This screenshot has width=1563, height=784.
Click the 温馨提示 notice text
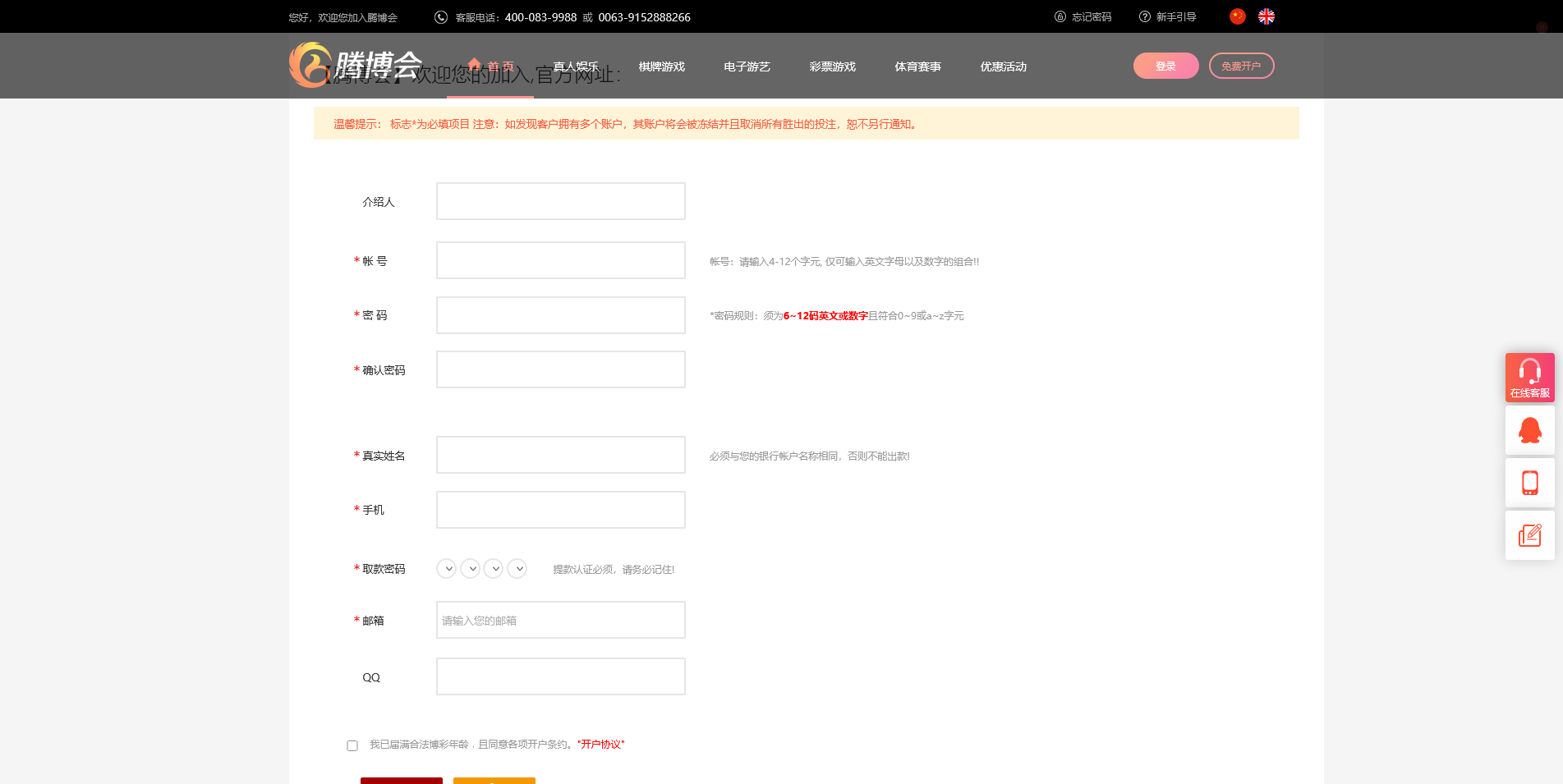pyautogui.click(x=626, y=124)
